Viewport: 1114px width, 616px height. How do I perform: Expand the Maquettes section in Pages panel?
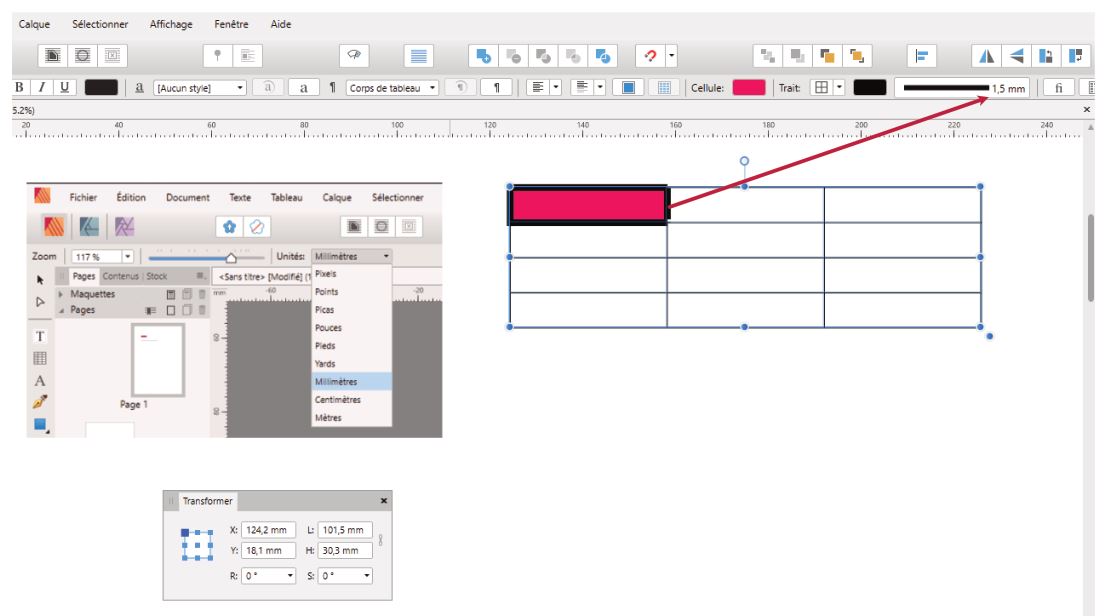tap(61, 294)
